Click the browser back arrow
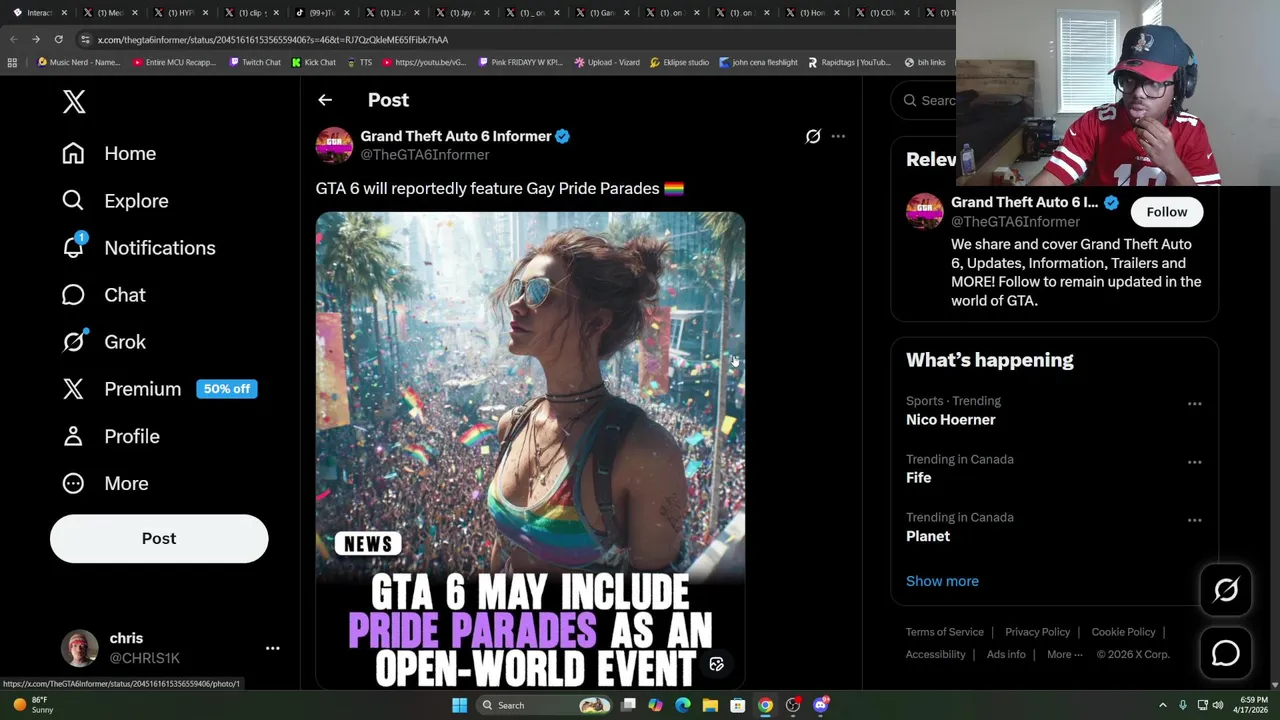1280x720 pixels. coord(14,39)
